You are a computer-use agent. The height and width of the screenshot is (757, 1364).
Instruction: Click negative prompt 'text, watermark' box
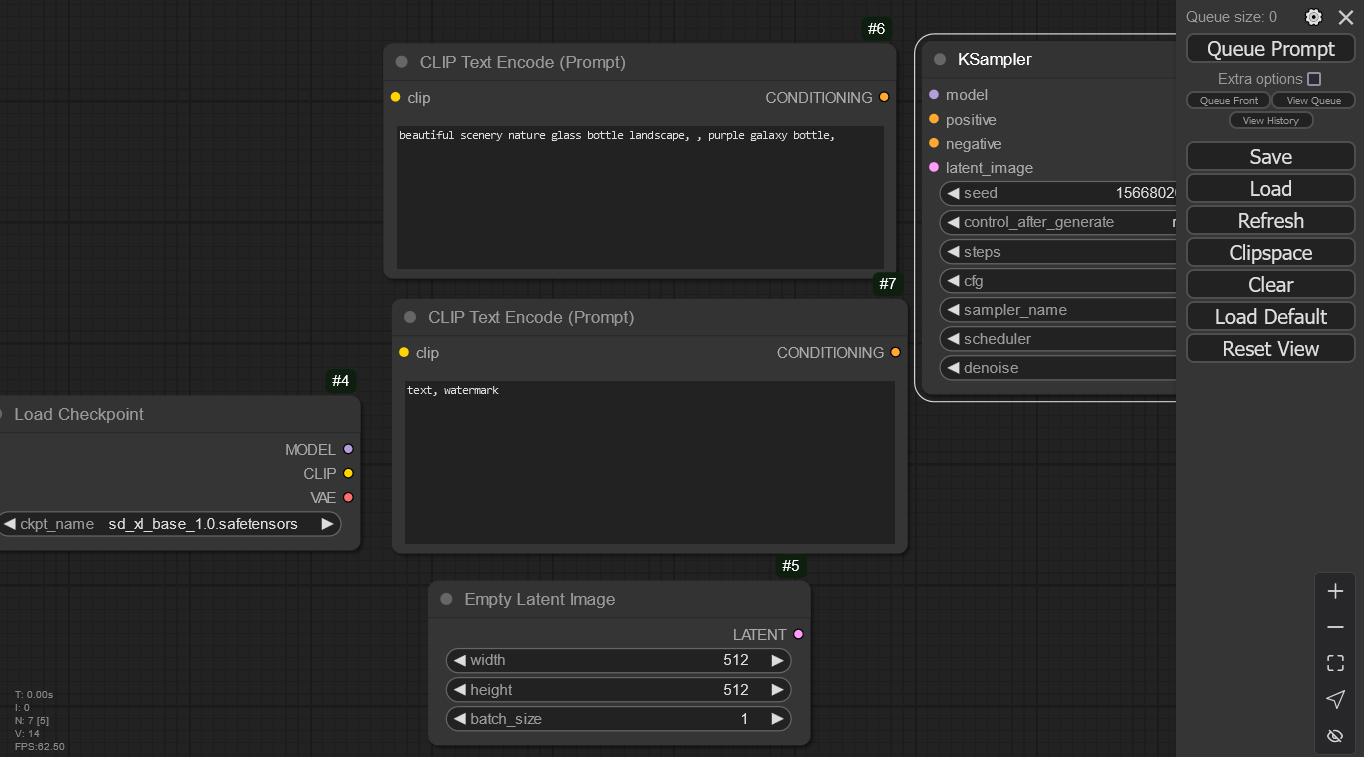pyautogui.click(x=650, y=462)
